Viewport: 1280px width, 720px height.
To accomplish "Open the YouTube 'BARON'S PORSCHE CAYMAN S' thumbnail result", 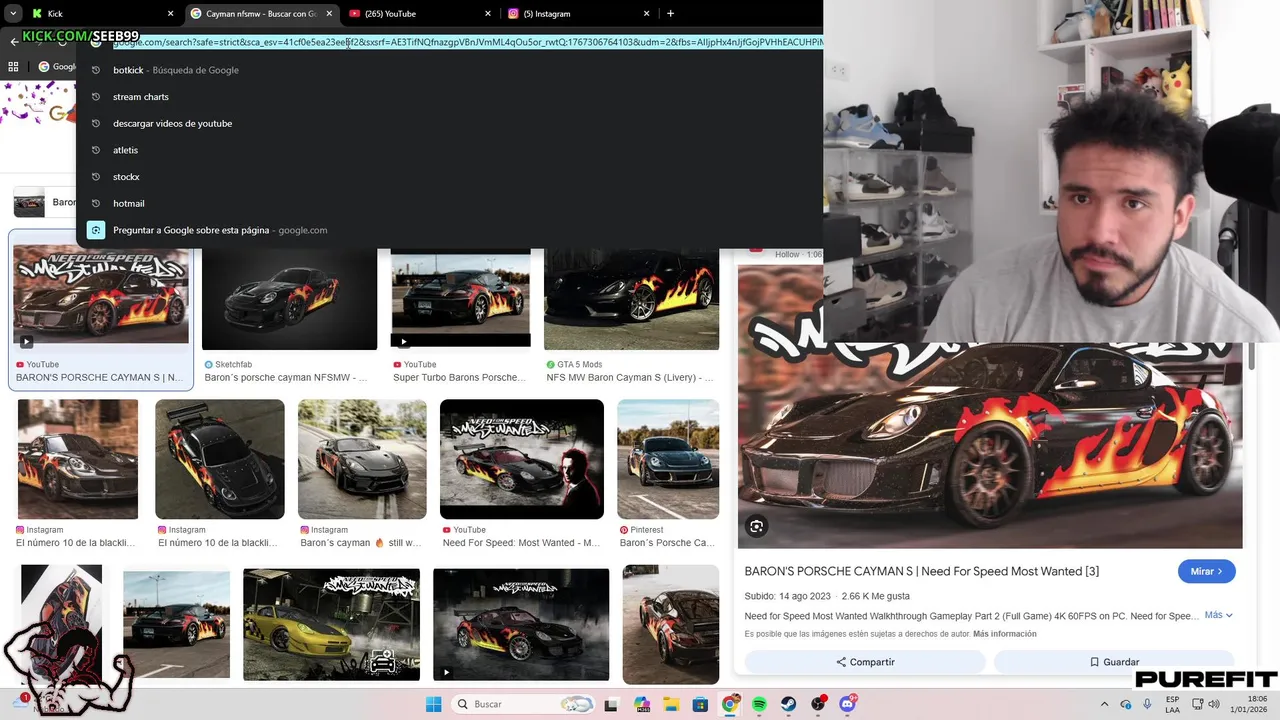I will (100, 295).
